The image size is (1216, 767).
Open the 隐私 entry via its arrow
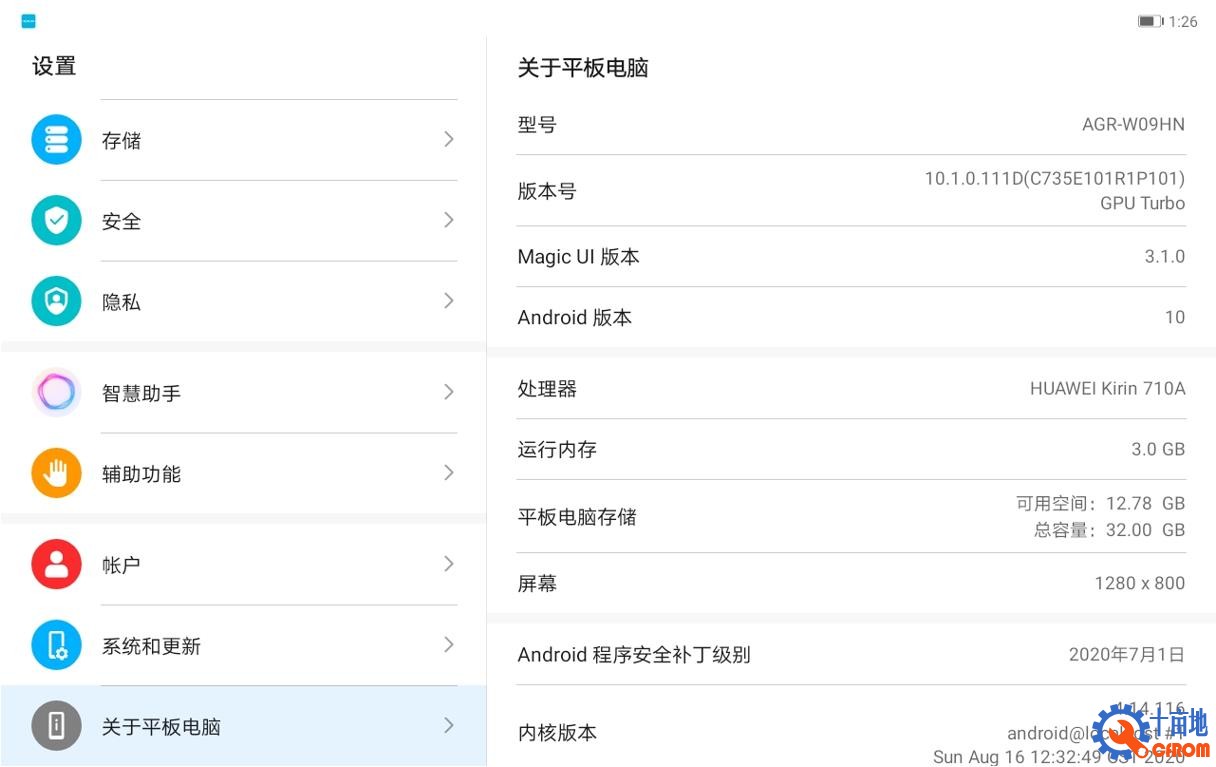pos(448,301)
